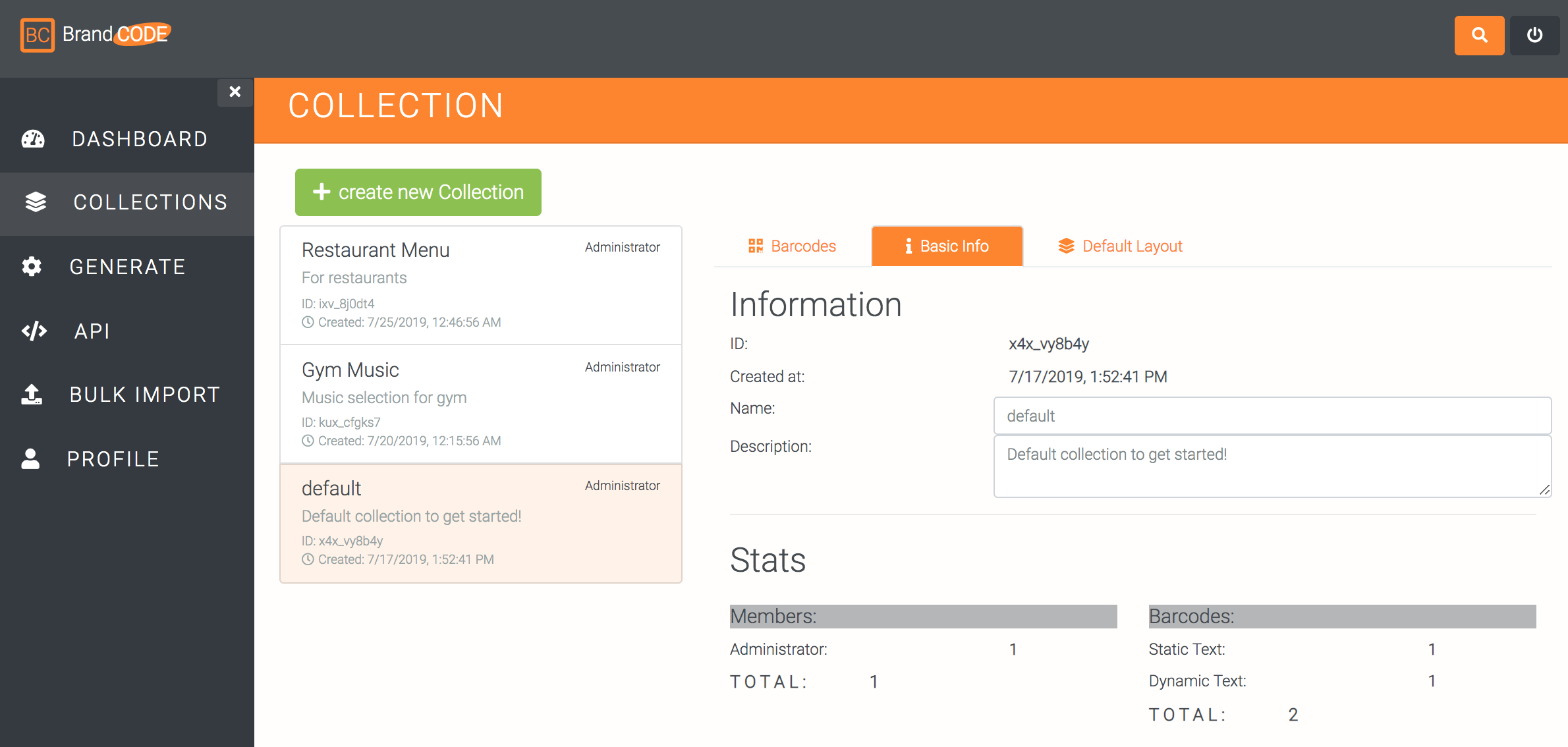The image size is (1568, 747).
Task: Select API in the sidebar
Action: coord(127,331)
